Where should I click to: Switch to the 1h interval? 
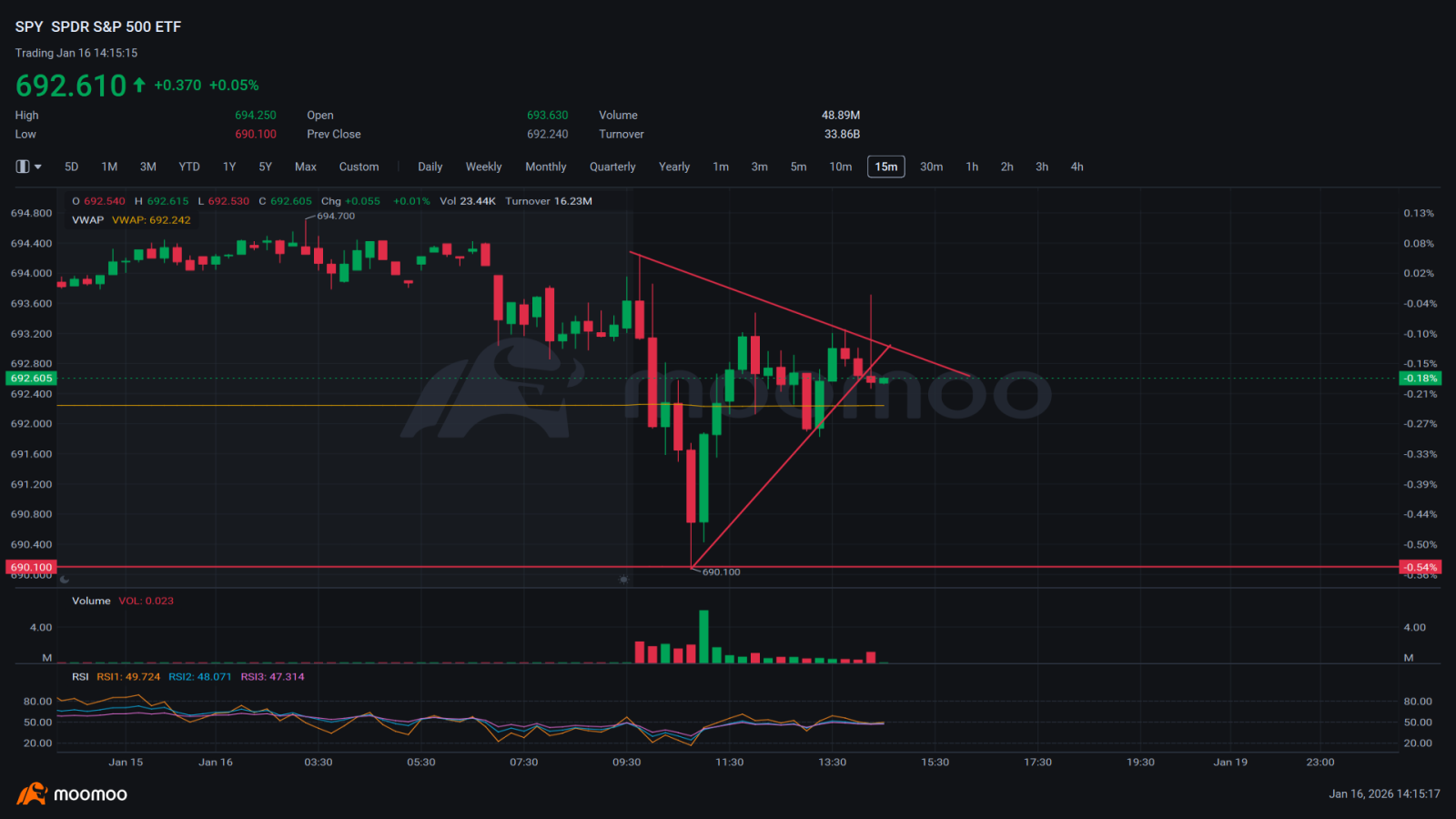coord(972,167)
